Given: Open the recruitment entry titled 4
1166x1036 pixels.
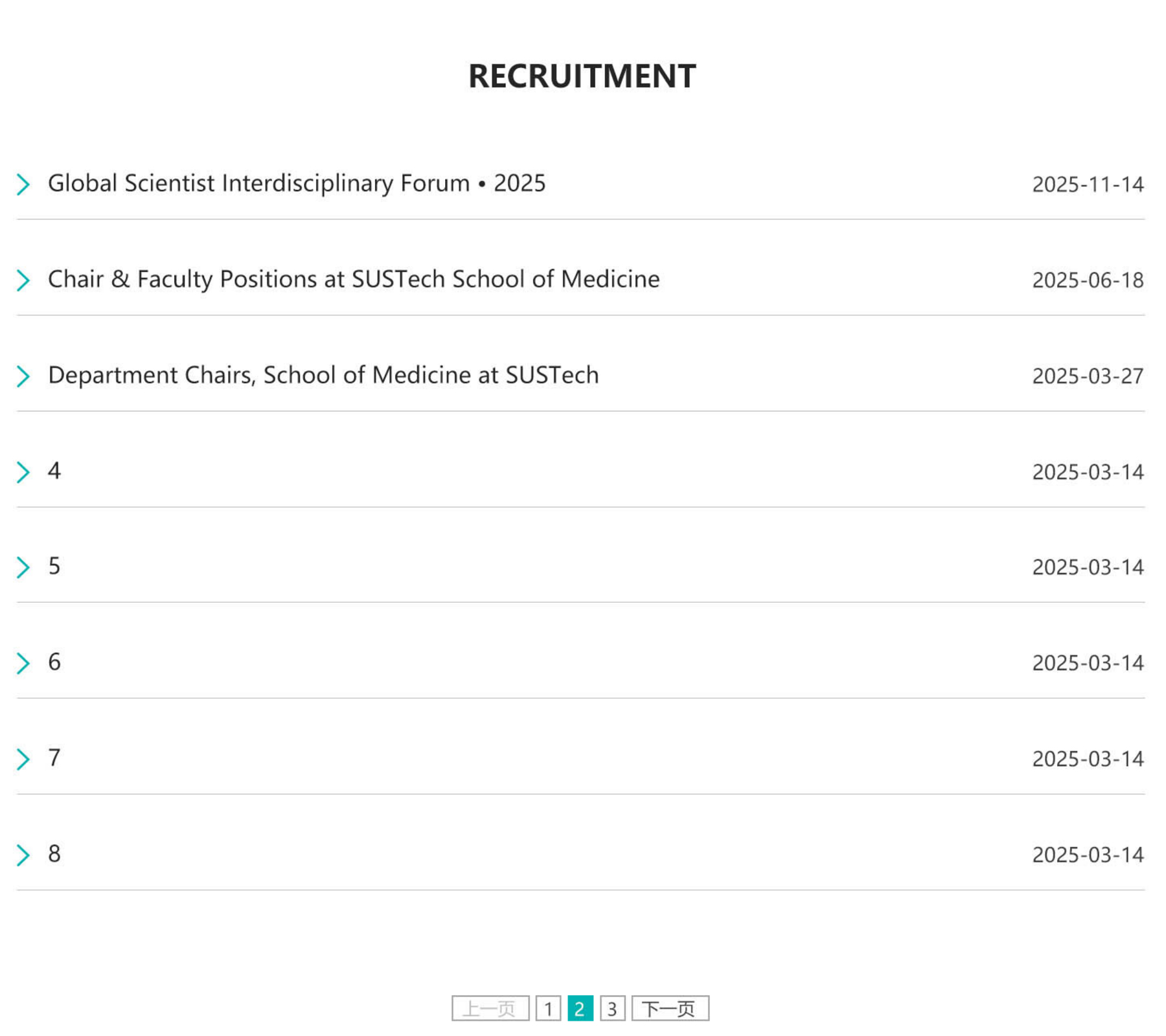Looking at the screenshot, I should (54, 471).
